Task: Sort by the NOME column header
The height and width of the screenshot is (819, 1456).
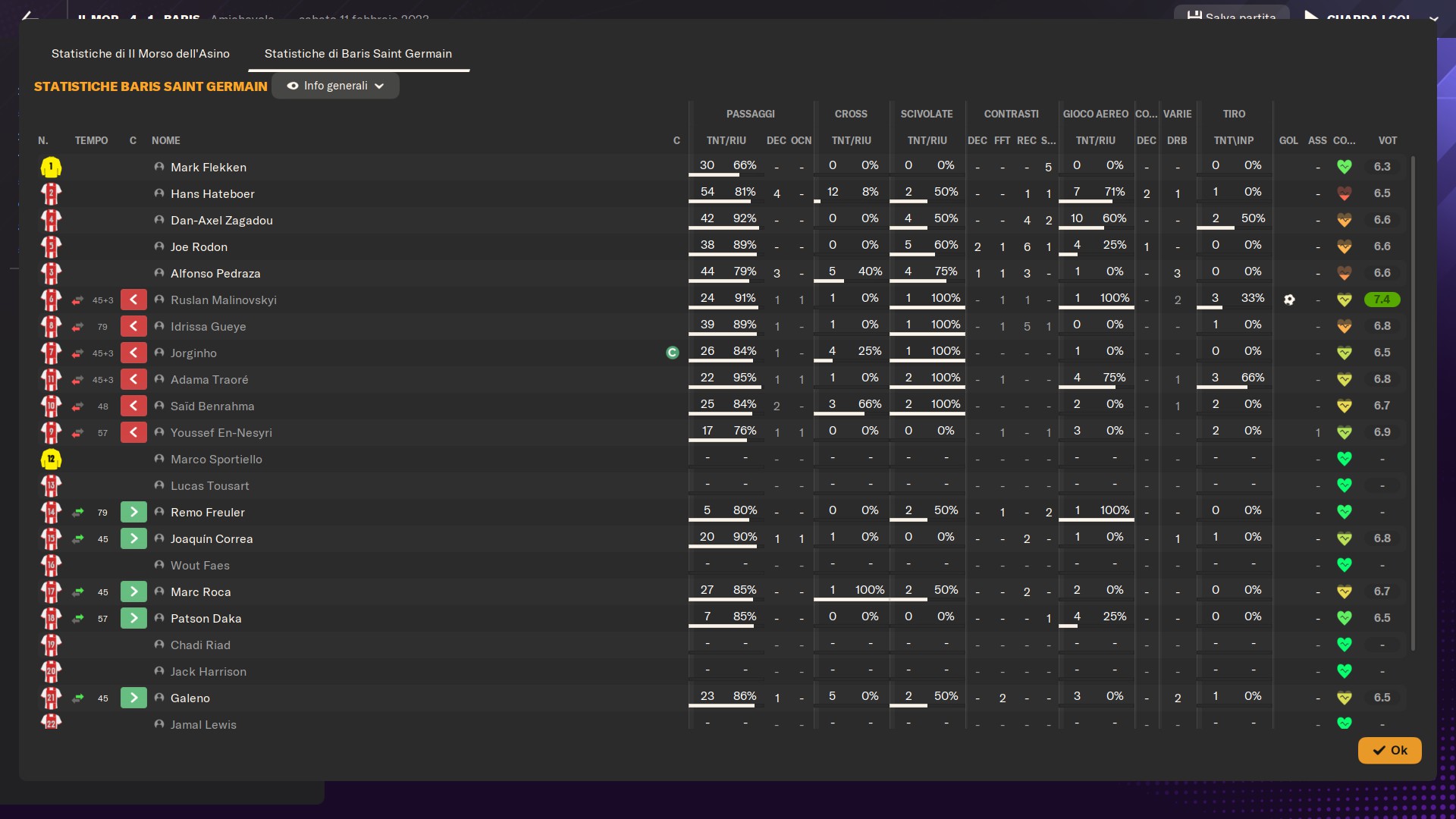Action: (x=165, y=140)
